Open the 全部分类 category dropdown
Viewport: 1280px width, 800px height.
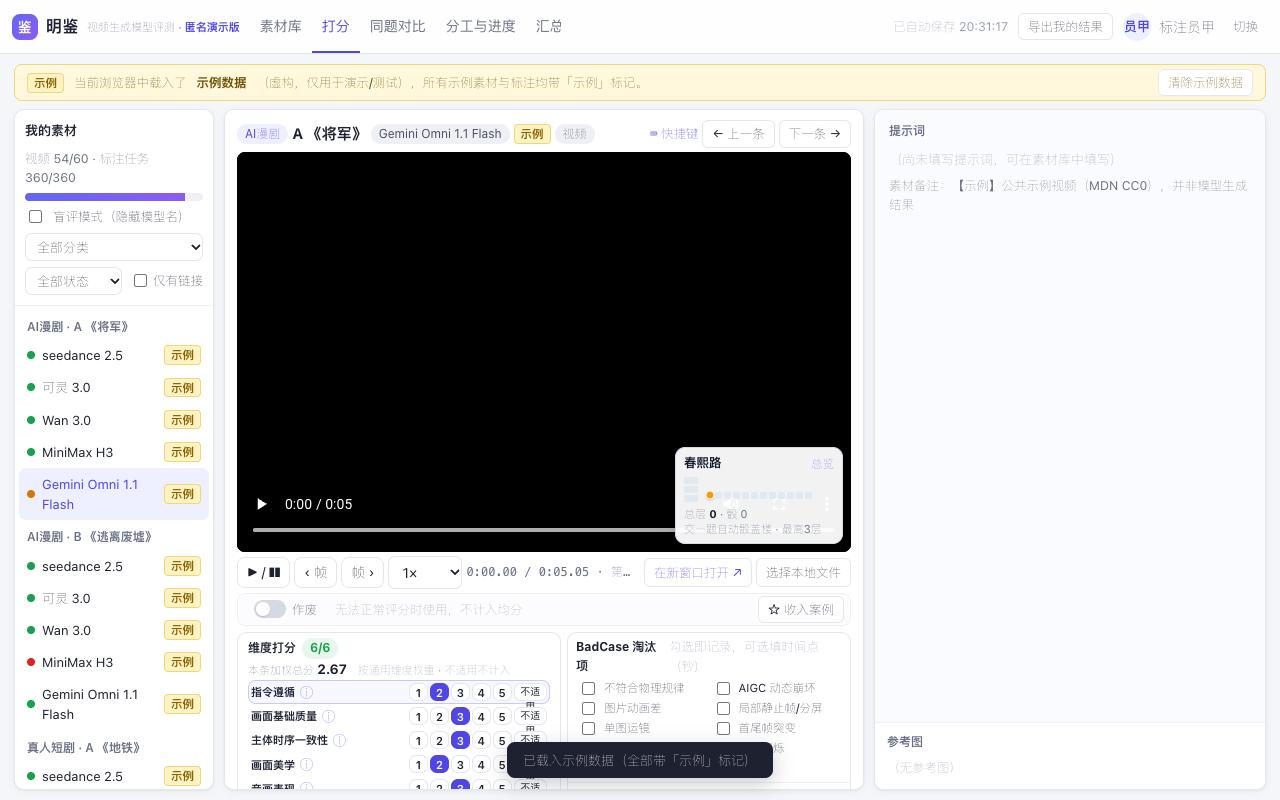pos(114,247)
